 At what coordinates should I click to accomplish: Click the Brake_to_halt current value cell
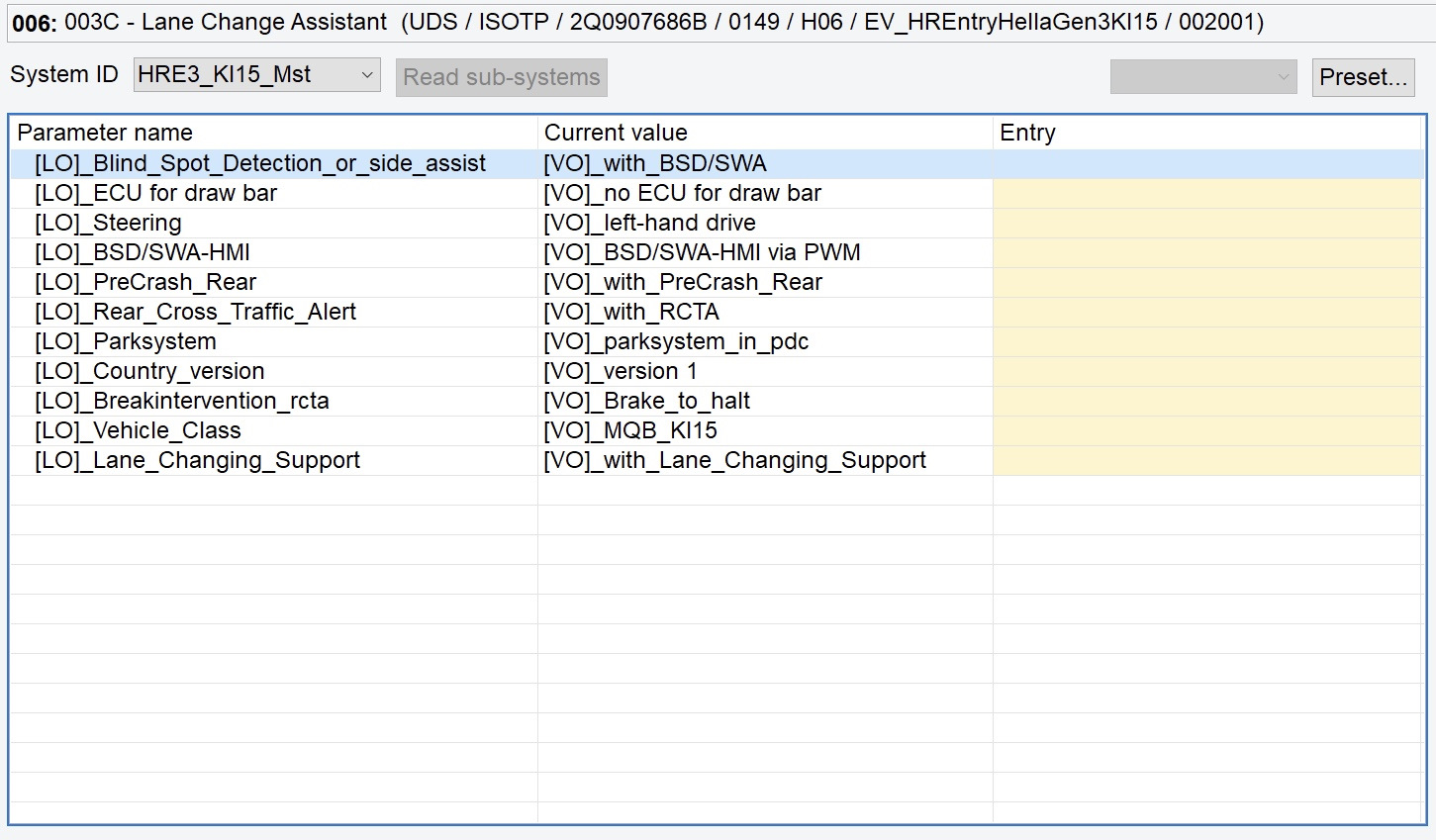coord(646,401)
